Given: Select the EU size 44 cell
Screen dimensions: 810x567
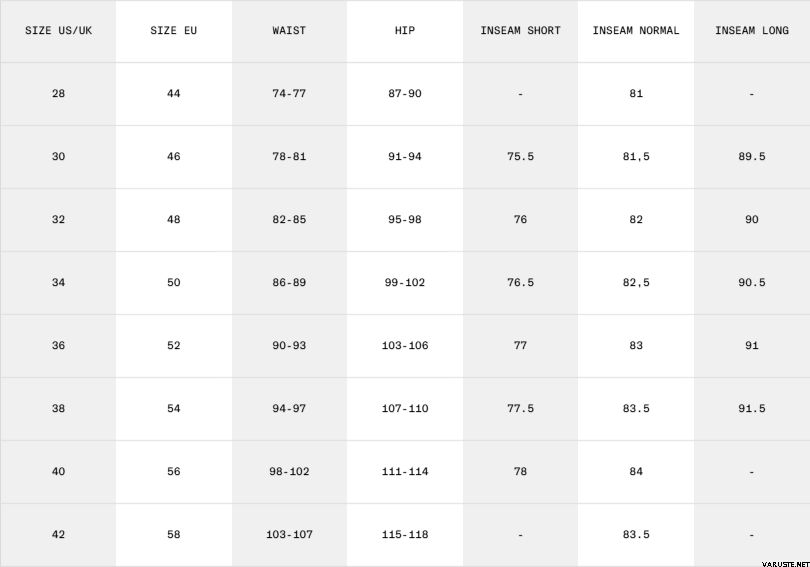Looking at the screenshot, I should 174,94.
